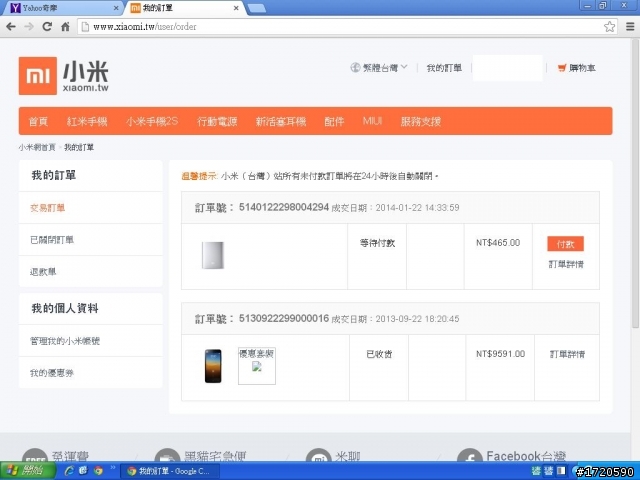Viewport: 640px width, 480px height.
Task: Open the browser home icon
Action: (65, 27)
